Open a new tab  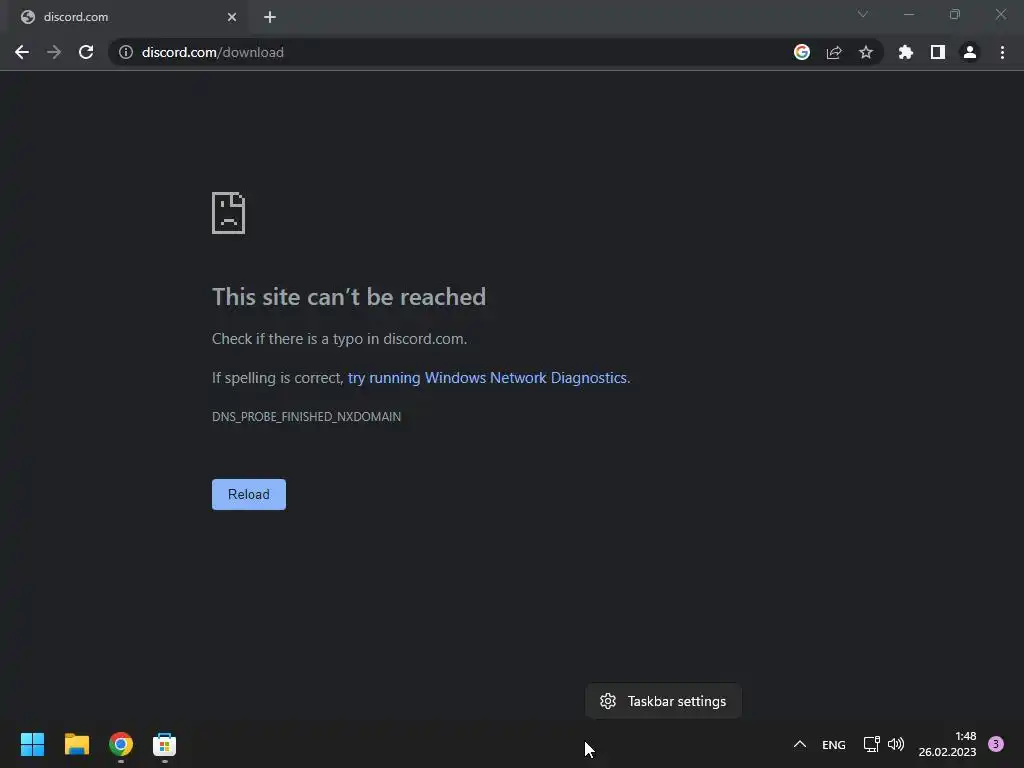click(x=270, y=17)
